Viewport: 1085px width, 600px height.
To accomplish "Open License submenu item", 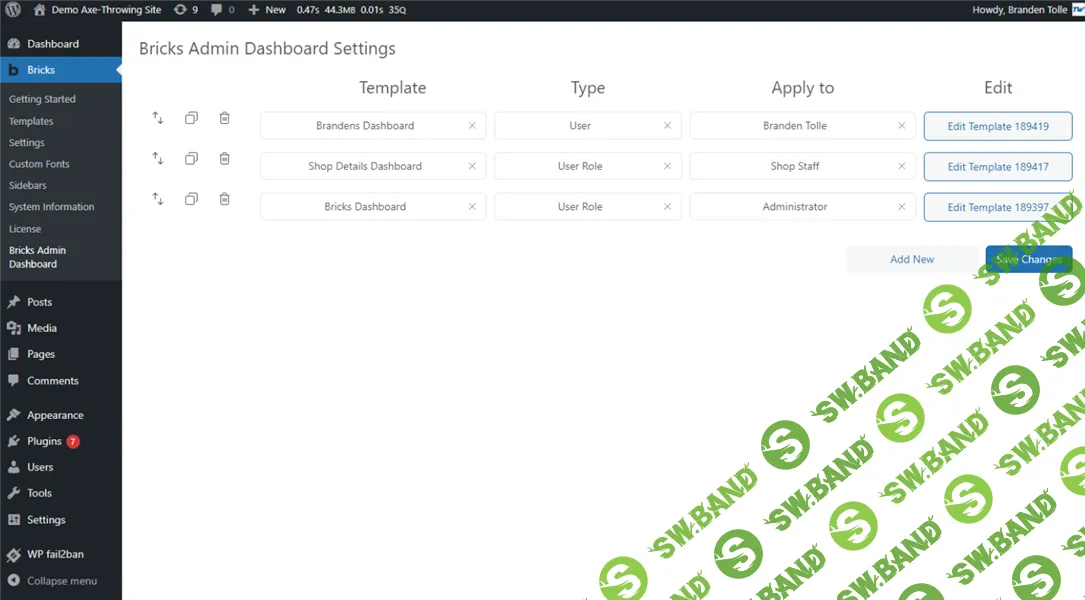I will pyautogui.click(x=25, y=229).
